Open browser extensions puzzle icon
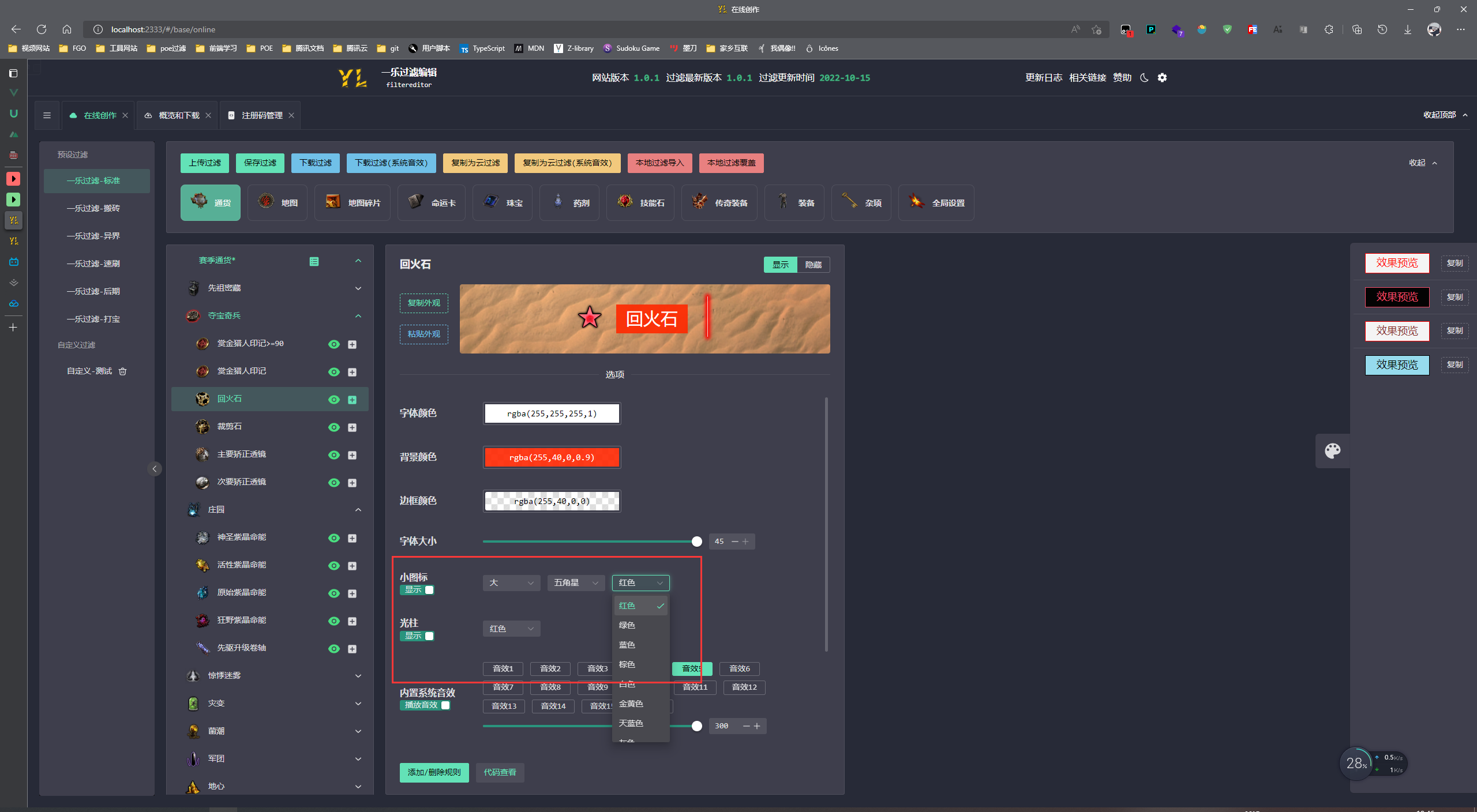This screenshot has height=812, width=1477. (x=1329, y=29)
